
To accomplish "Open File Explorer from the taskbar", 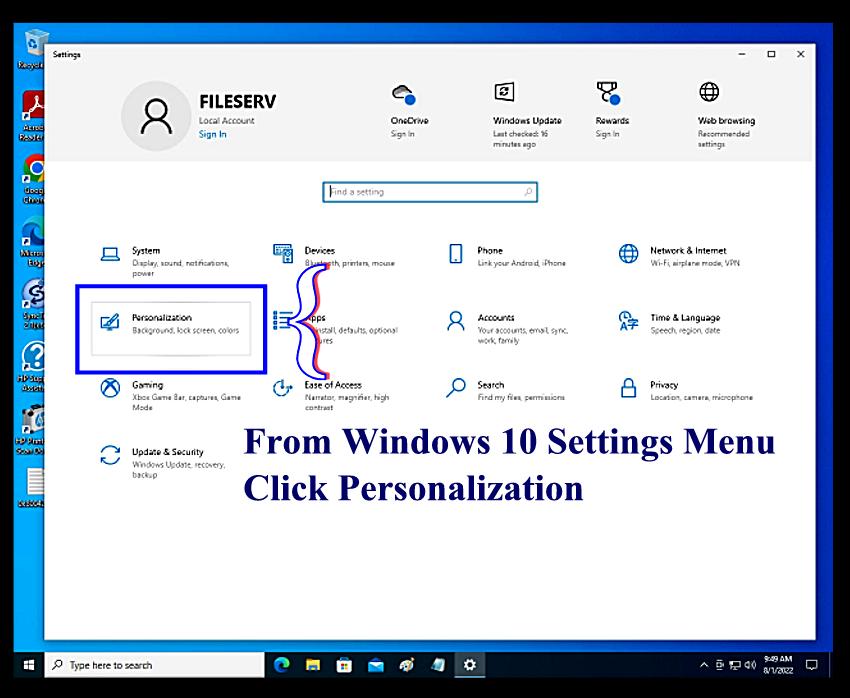I will pos(313,665).
